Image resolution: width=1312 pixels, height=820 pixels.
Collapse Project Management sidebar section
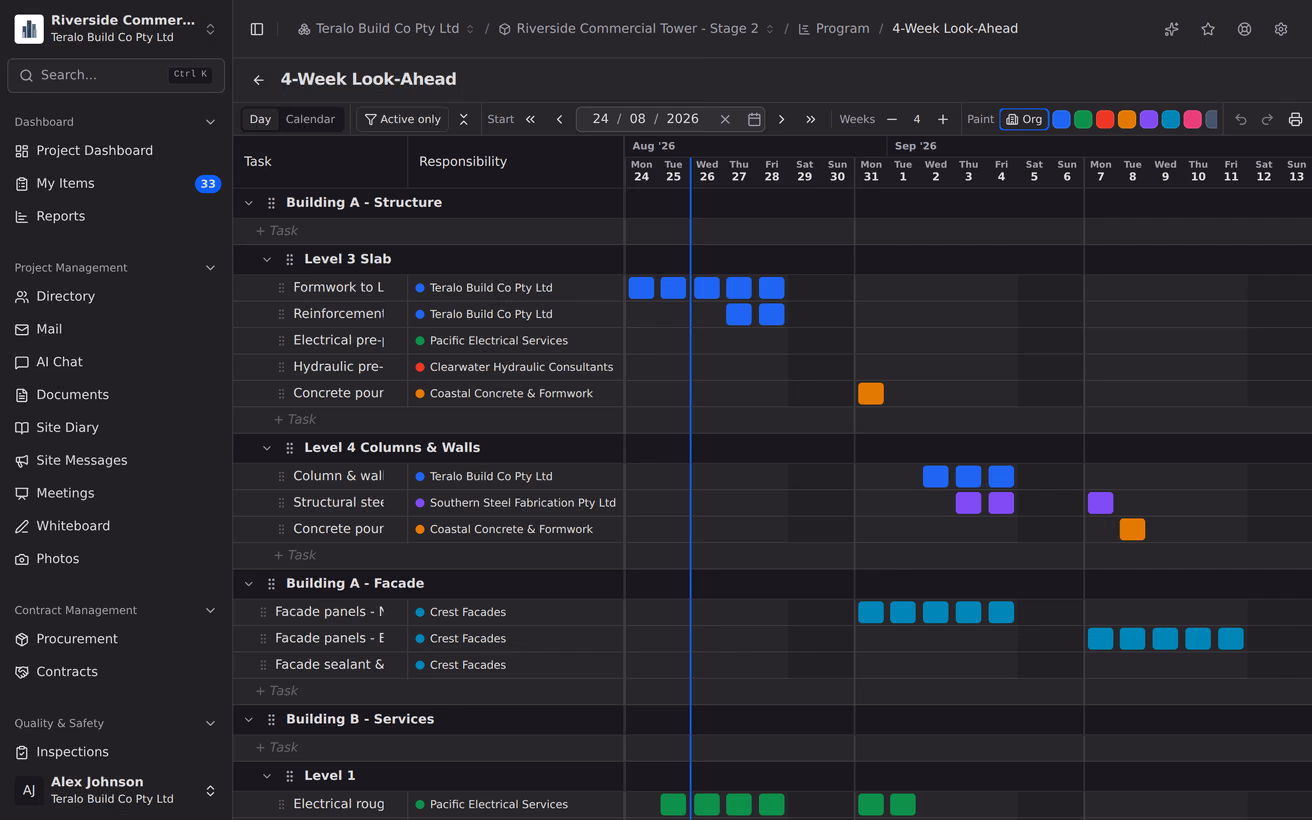click(210, 268)
